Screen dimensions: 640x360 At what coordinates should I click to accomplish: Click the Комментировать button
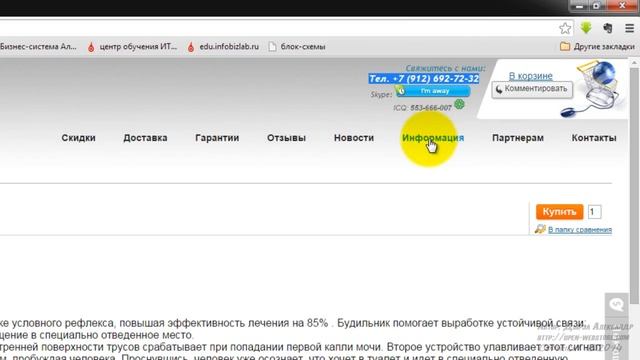pyautogui.click(x=532, y=89)
